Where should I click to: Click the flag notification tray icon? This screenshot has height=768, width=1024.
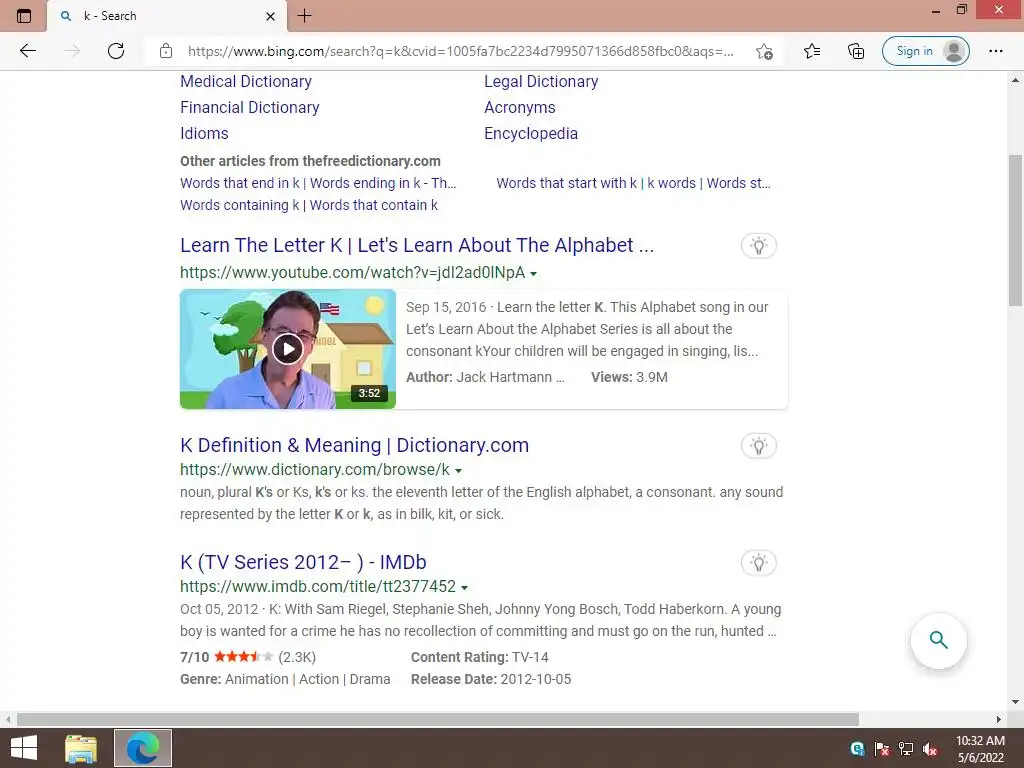tap(882, 749)
